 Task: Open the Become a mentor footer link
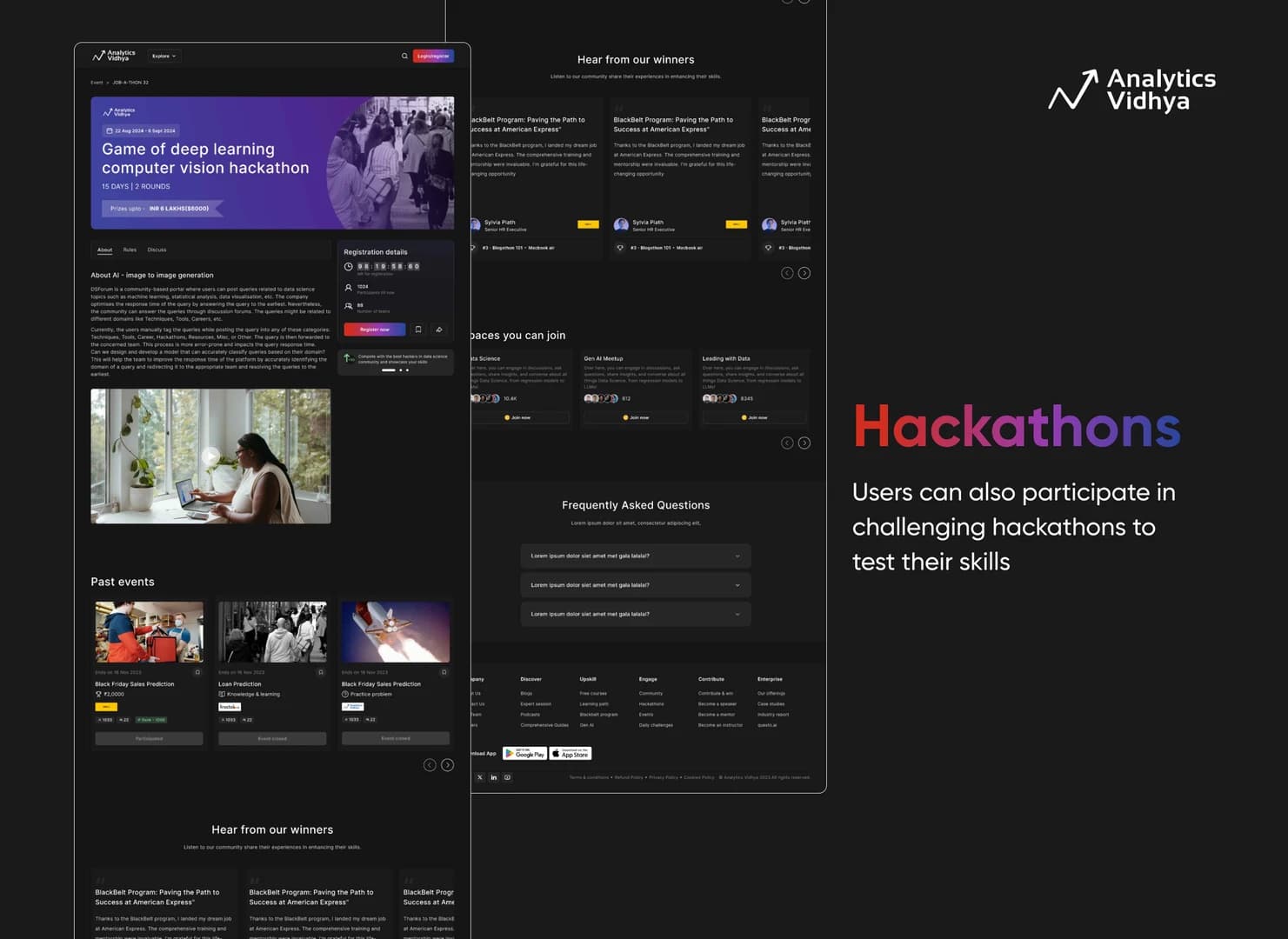[x=717, y=715]
